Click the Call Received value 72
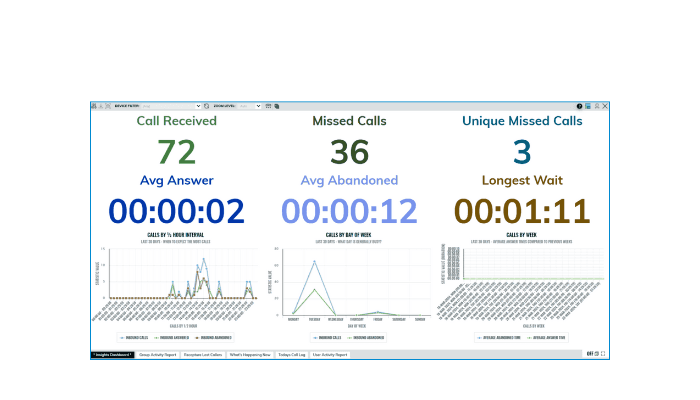The width and height of the screenshot is (700, 400). pos(177,152)
